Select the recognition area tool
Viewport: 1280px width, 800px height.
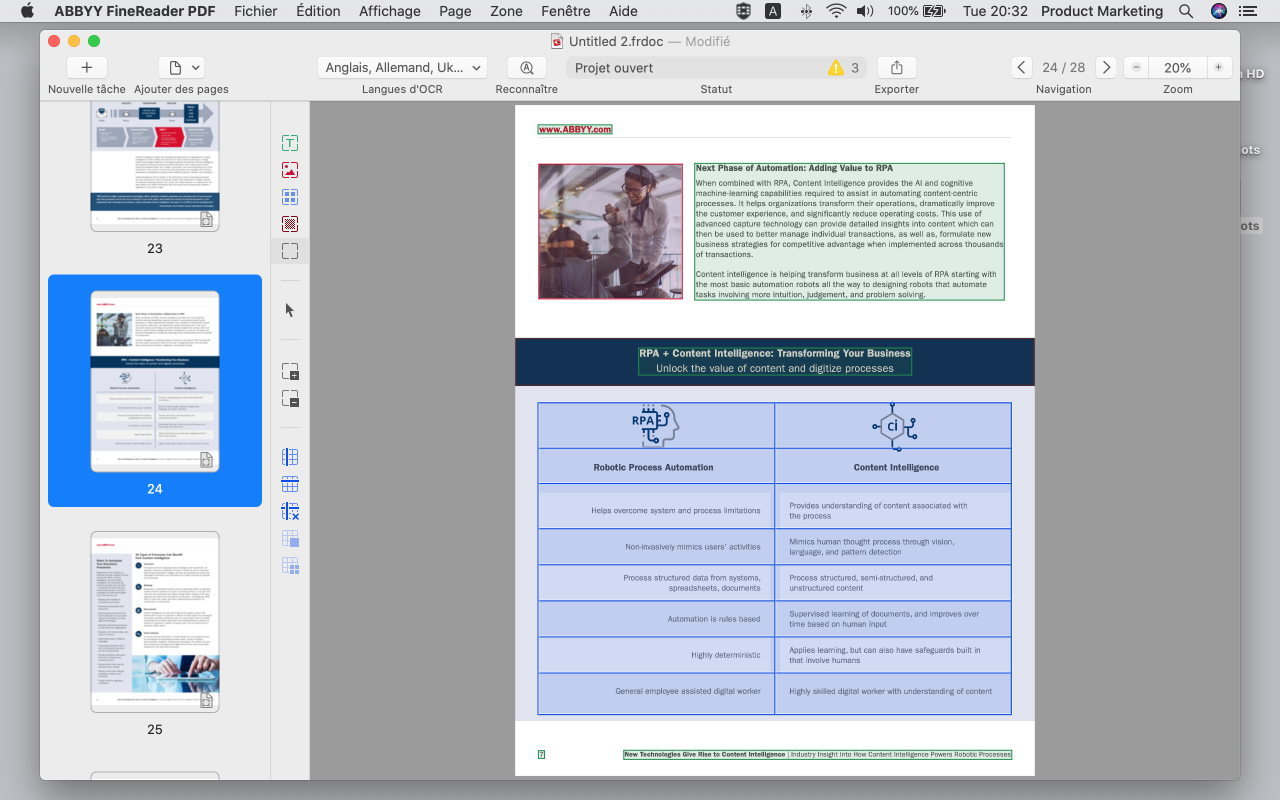pyautogui.click(x=290, y=251)
